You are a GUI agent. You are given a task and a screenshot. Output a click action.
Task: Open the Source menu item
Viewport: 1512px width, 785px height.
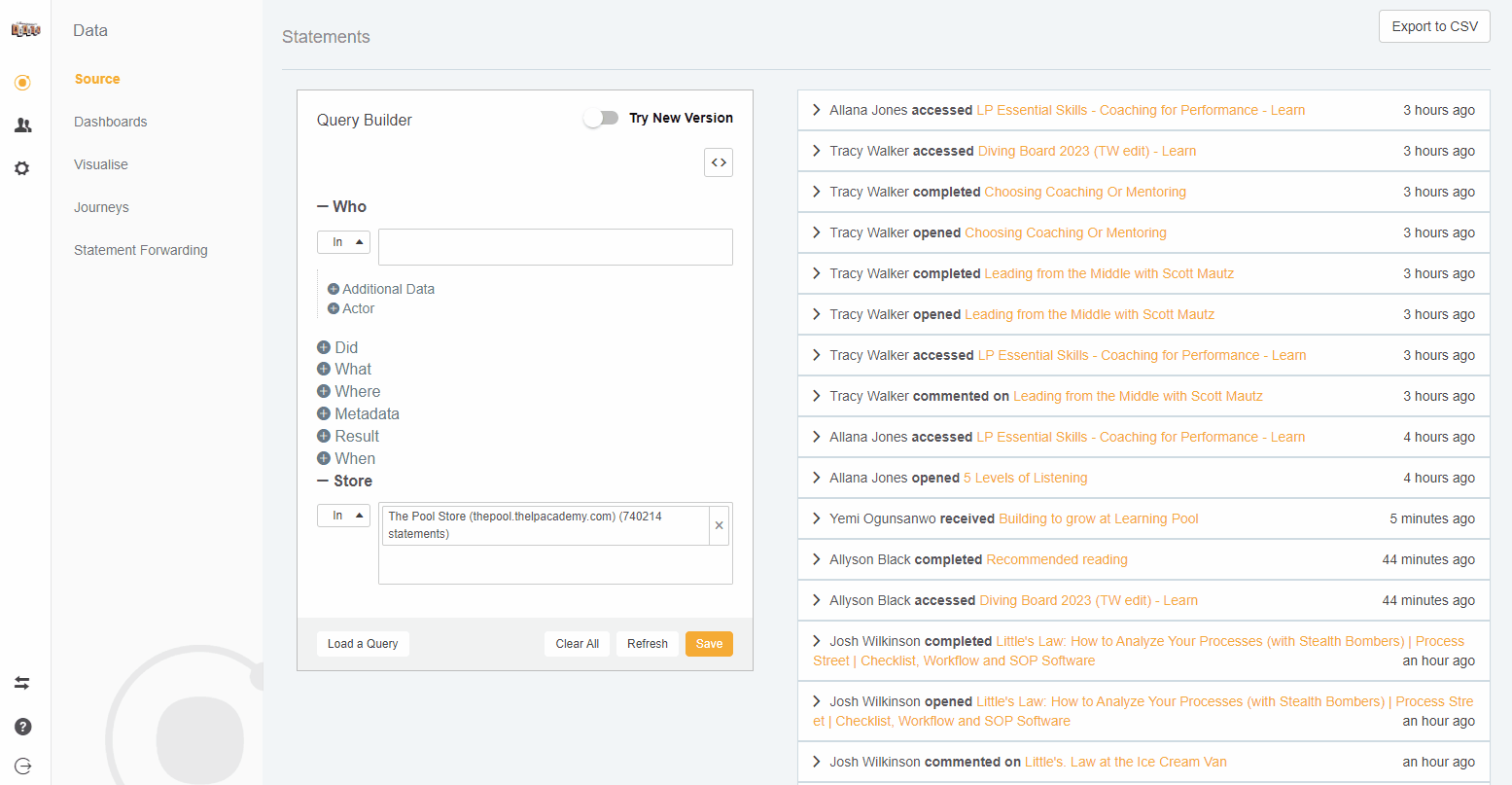click(97, 79)
